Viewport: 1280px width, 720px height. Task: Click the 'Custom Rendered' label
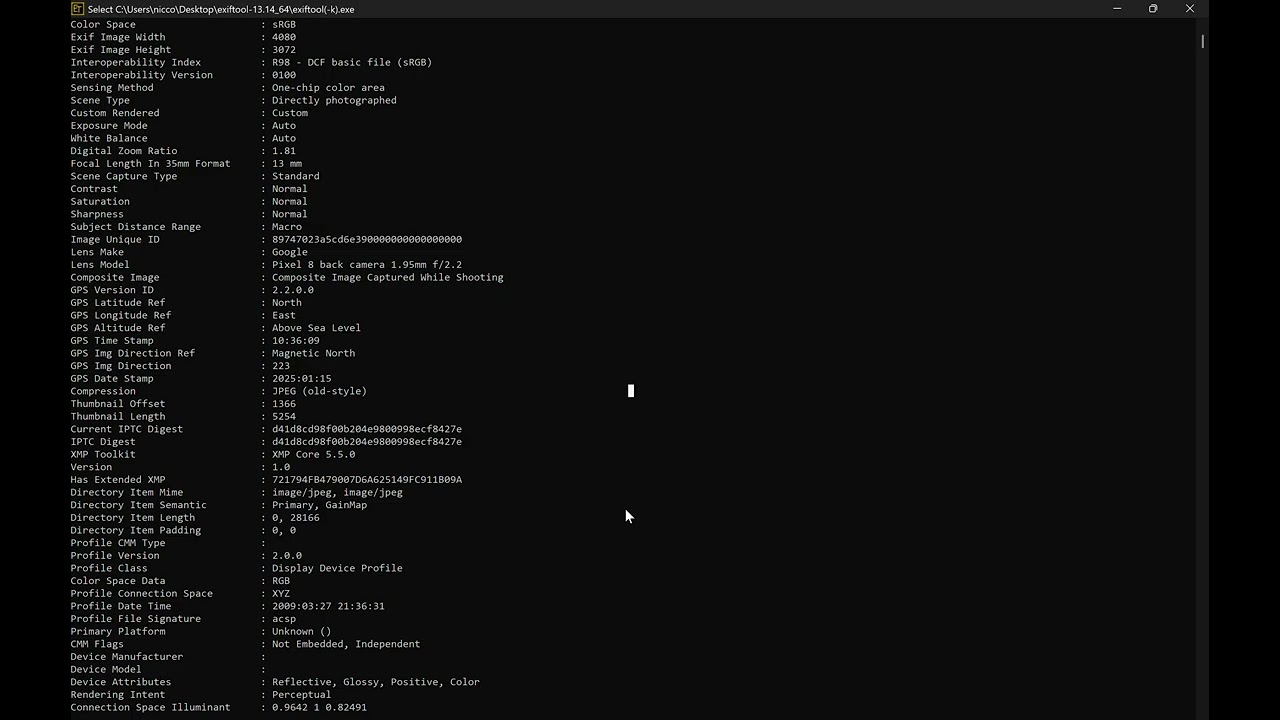[x=115, y=113]
